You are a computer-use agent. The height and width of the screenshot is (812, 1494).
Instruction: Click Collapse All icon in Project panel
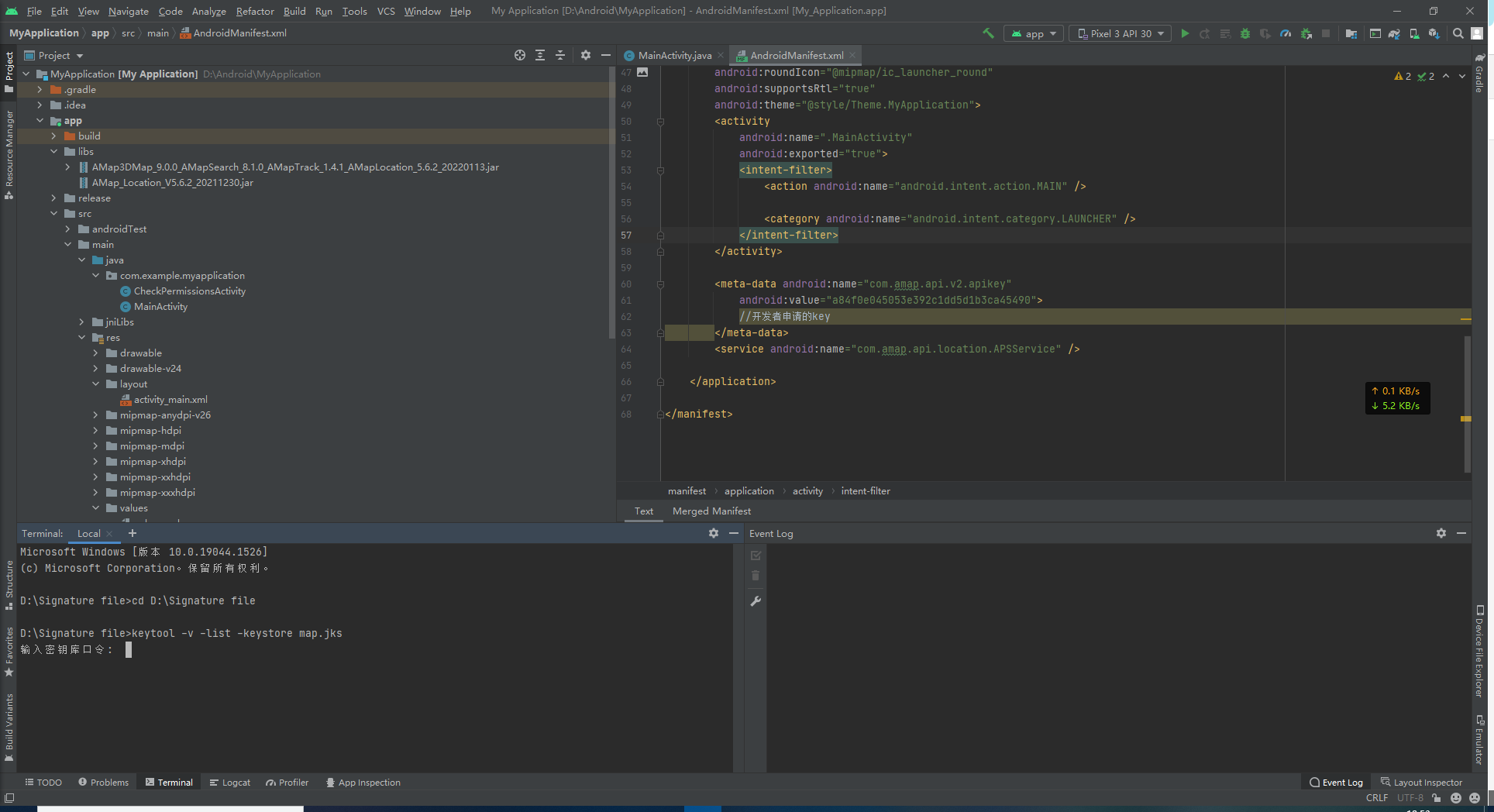coord(560,55)
